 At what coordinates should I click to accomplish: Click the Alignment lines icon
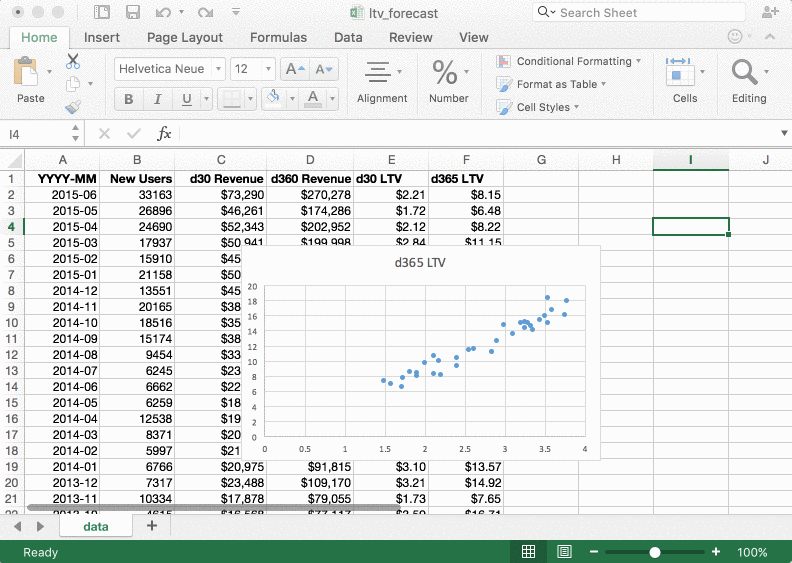point(378,72)
